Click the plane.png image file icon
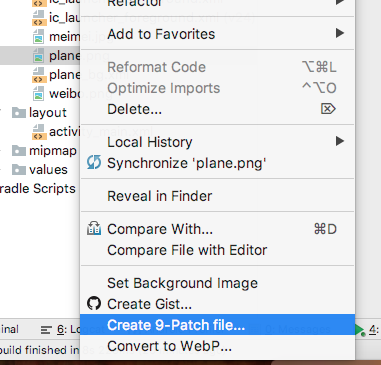This screenshot has height=365, width=381. 38,56
